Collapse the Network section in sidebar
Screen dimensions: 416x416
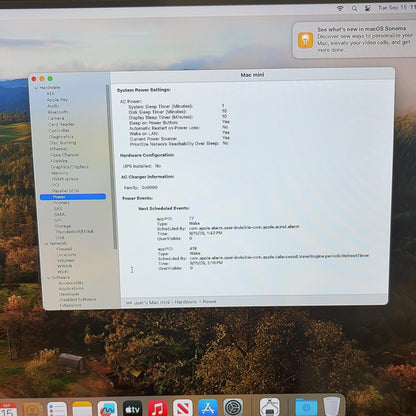click(46, 244)
